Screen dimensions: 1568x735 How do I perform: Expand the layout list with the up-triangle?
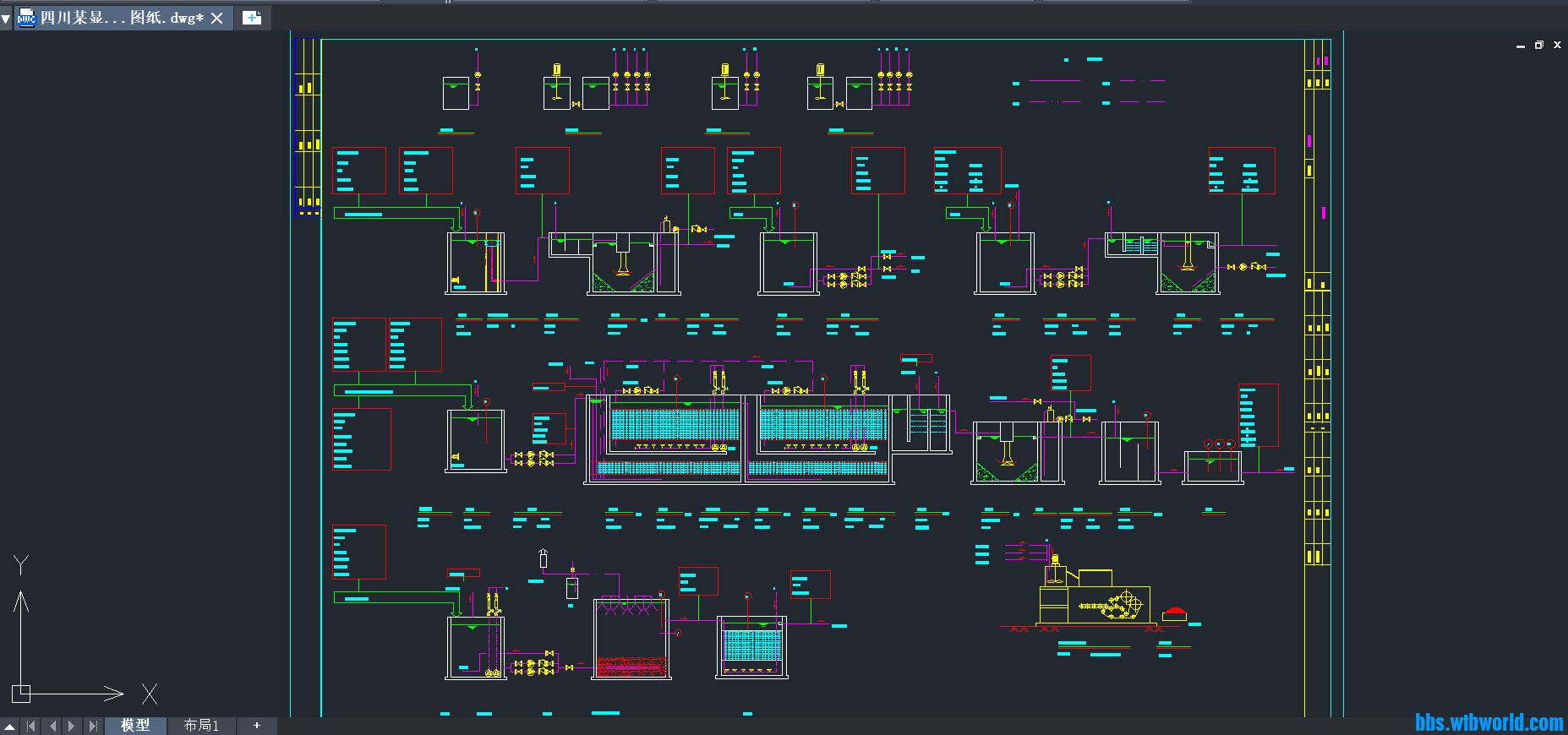coord(9,726)
